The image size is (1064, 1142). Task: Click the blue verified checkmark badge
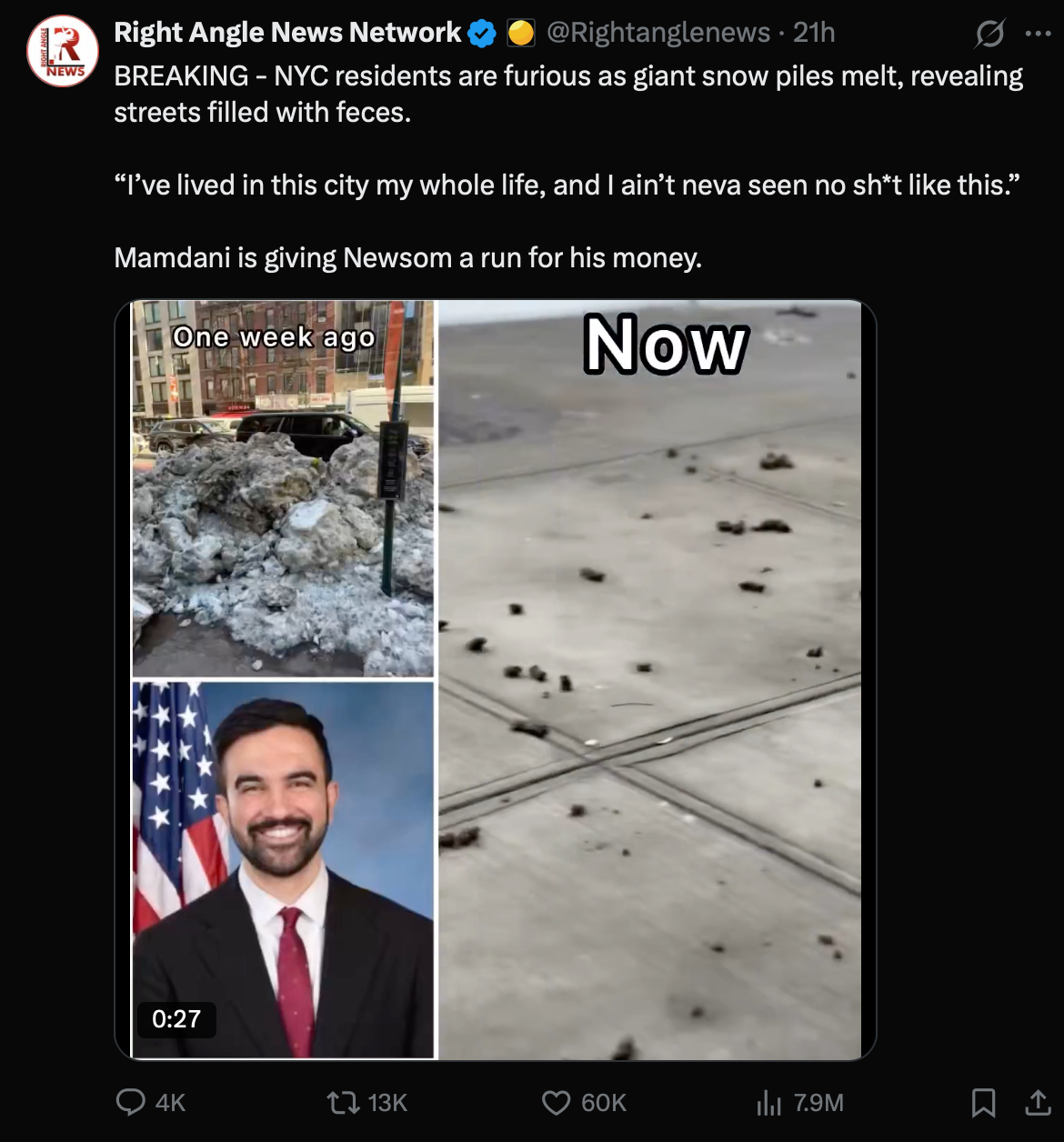click(482, 34)
